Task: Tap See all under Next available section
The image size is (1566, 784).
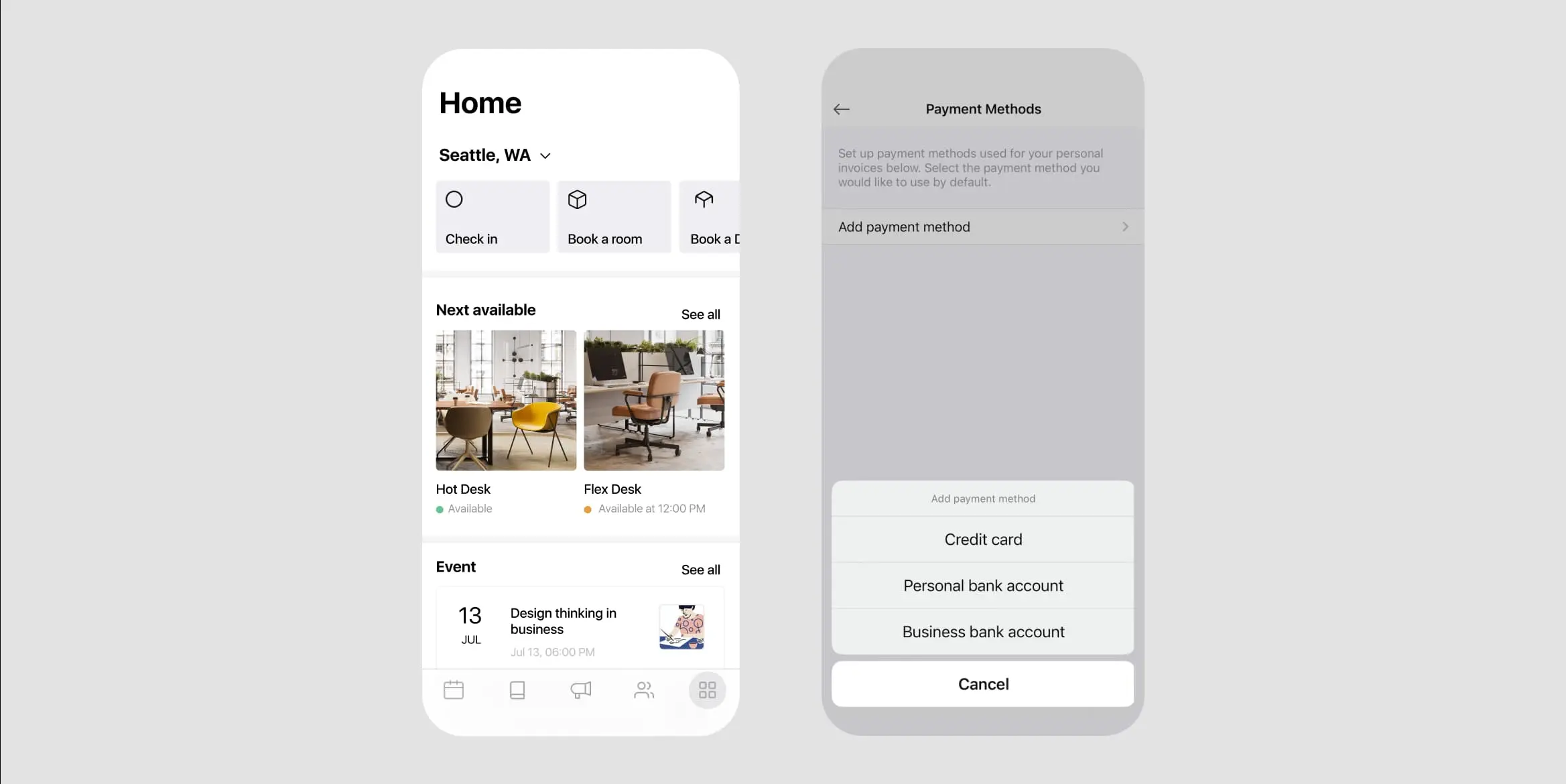Action: click(x=700, y=314)
